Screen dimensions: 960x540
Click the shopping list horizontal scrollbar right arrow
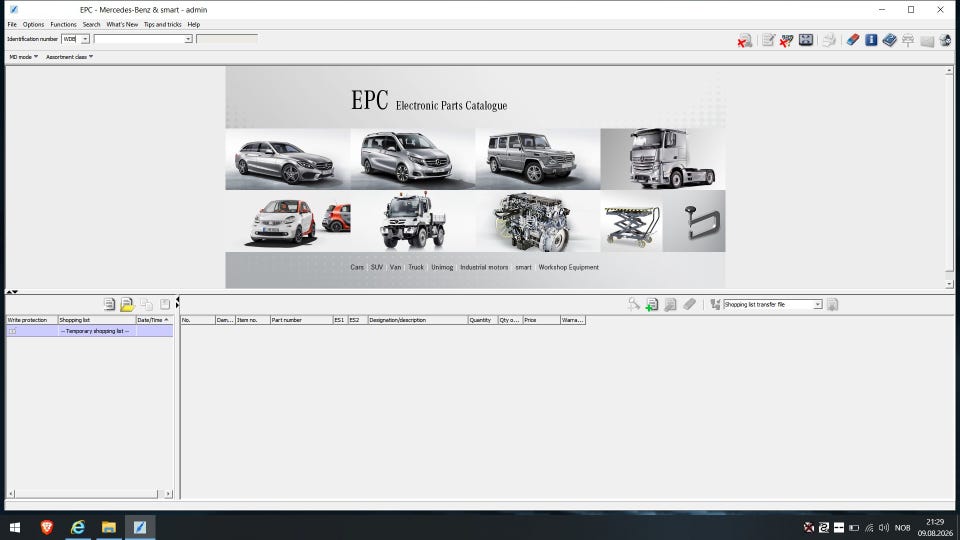168,493
